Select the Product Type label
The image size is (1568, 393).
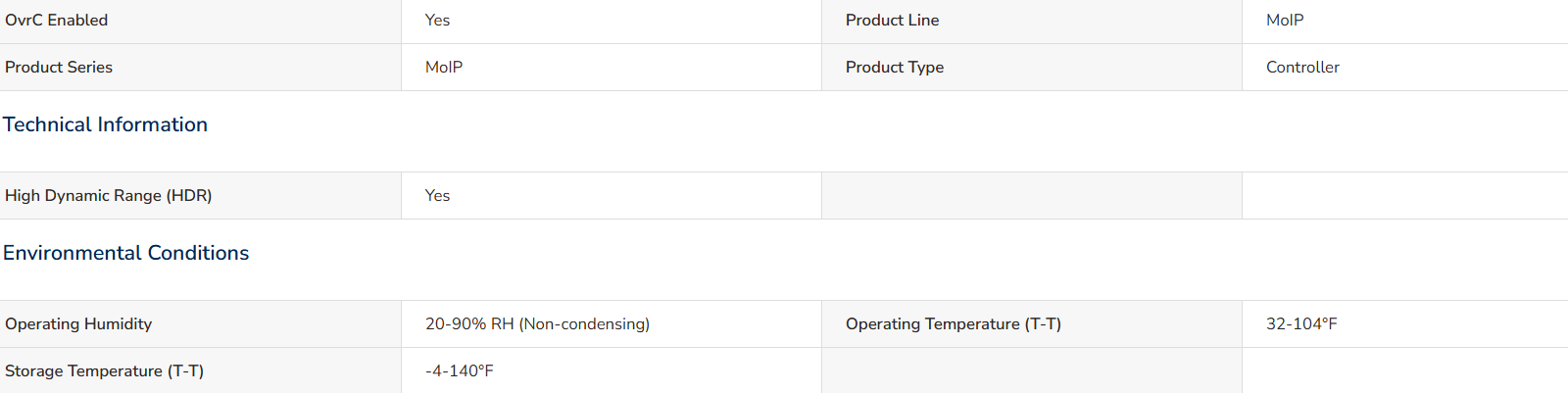[895, 68]
